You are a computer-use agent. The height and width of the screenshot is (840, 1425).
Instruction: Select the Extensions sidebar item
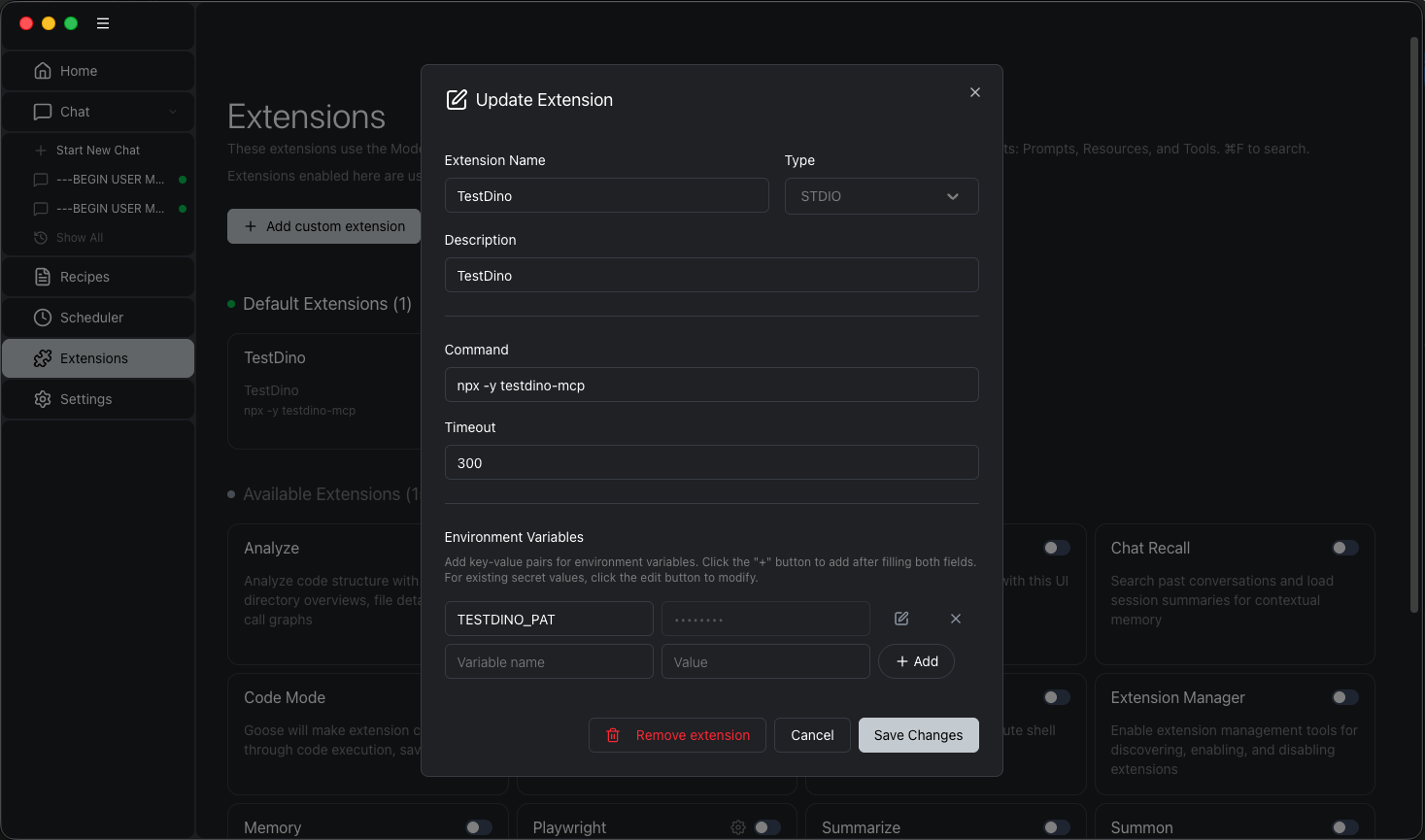[x=93, y=358]
